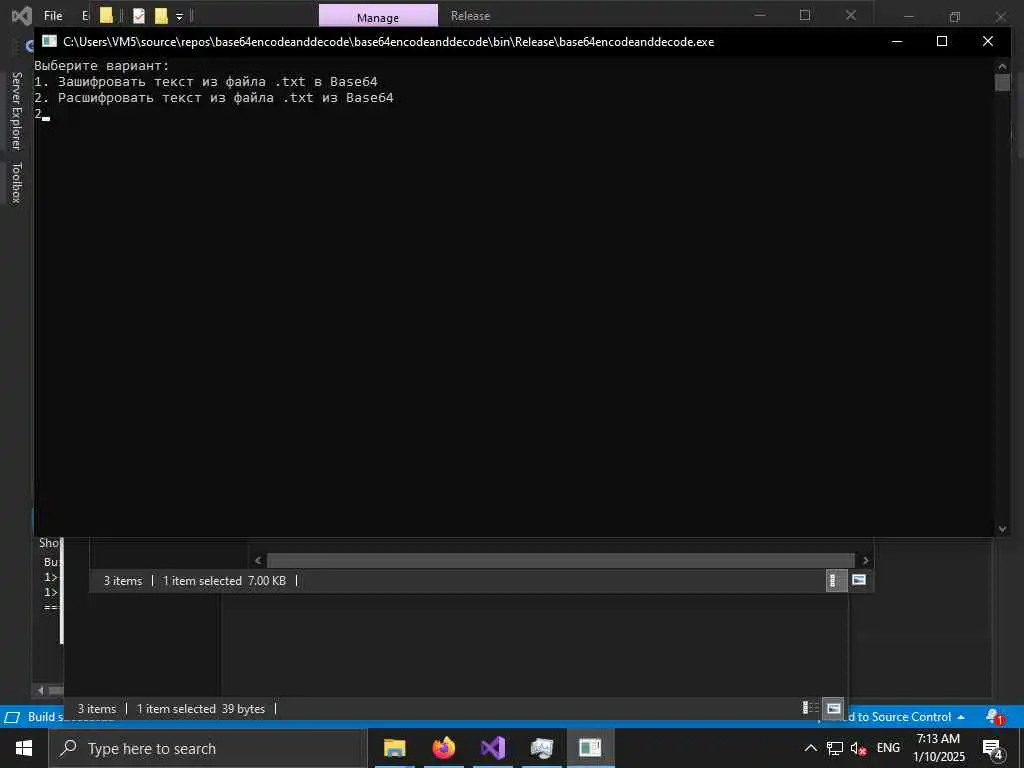The width and height of the screenshot is (1024, 768).
Task: Click '3 items' in the upper Explorer status bar
Action: [123, 581]
